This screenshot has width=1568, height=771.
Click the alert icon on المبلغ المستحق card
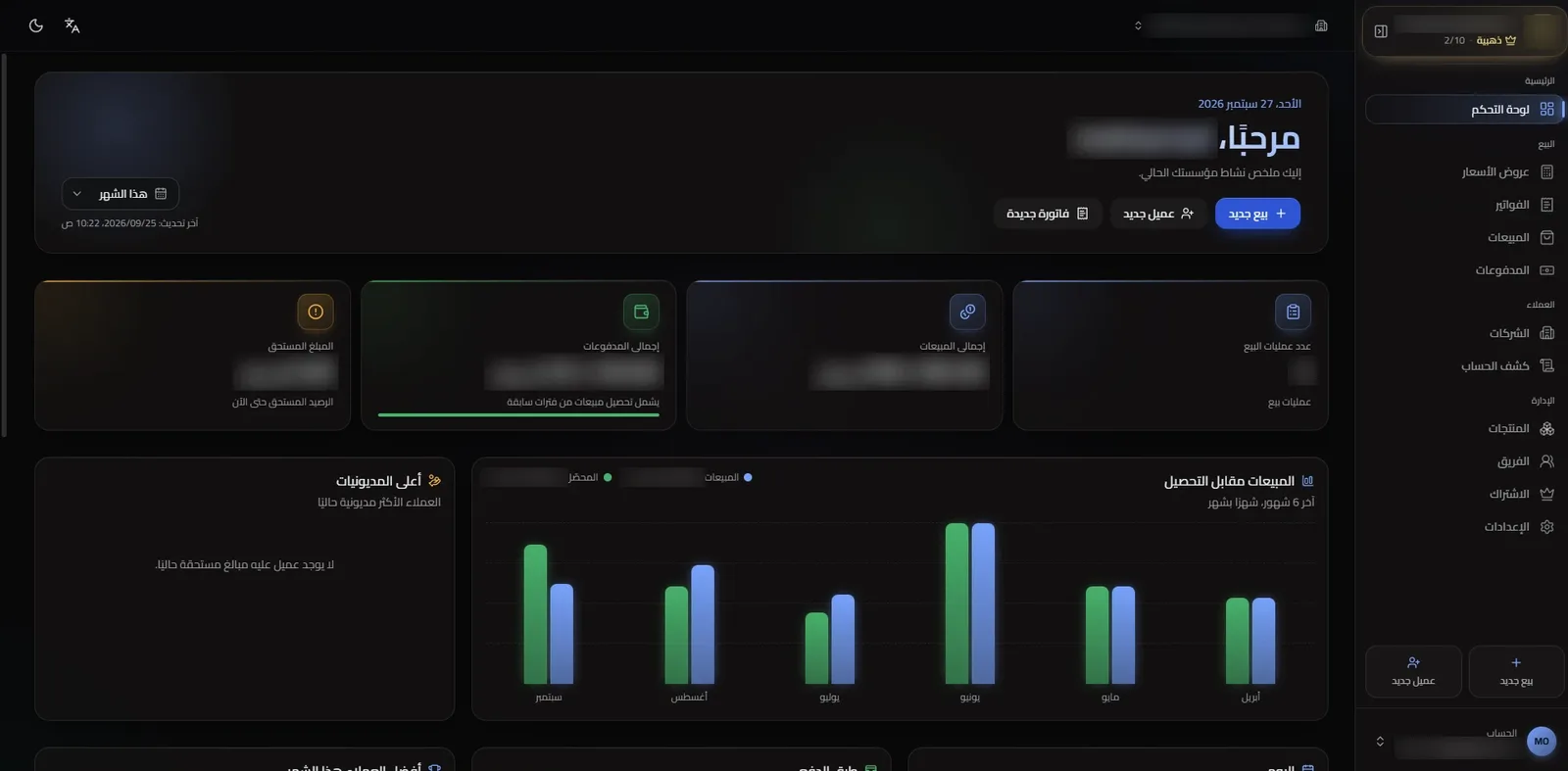[316, 312]
